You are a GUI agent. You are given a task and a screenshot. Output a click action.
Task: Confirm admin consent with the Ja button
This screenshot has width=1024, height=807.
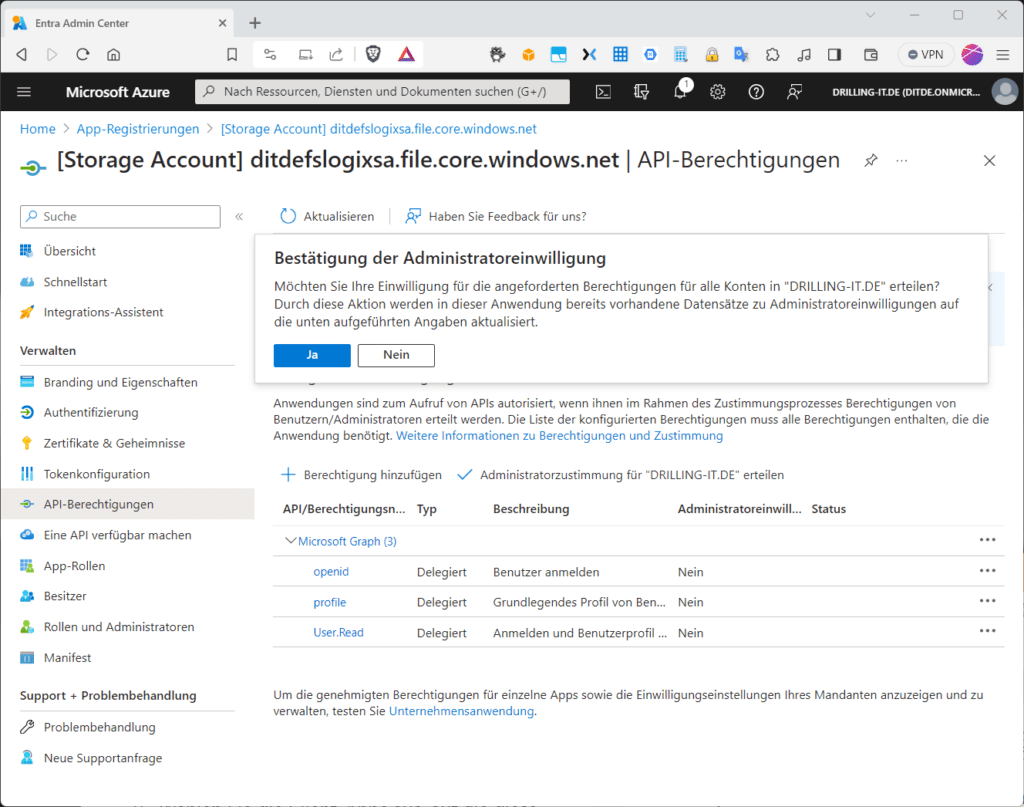[312, 355]
